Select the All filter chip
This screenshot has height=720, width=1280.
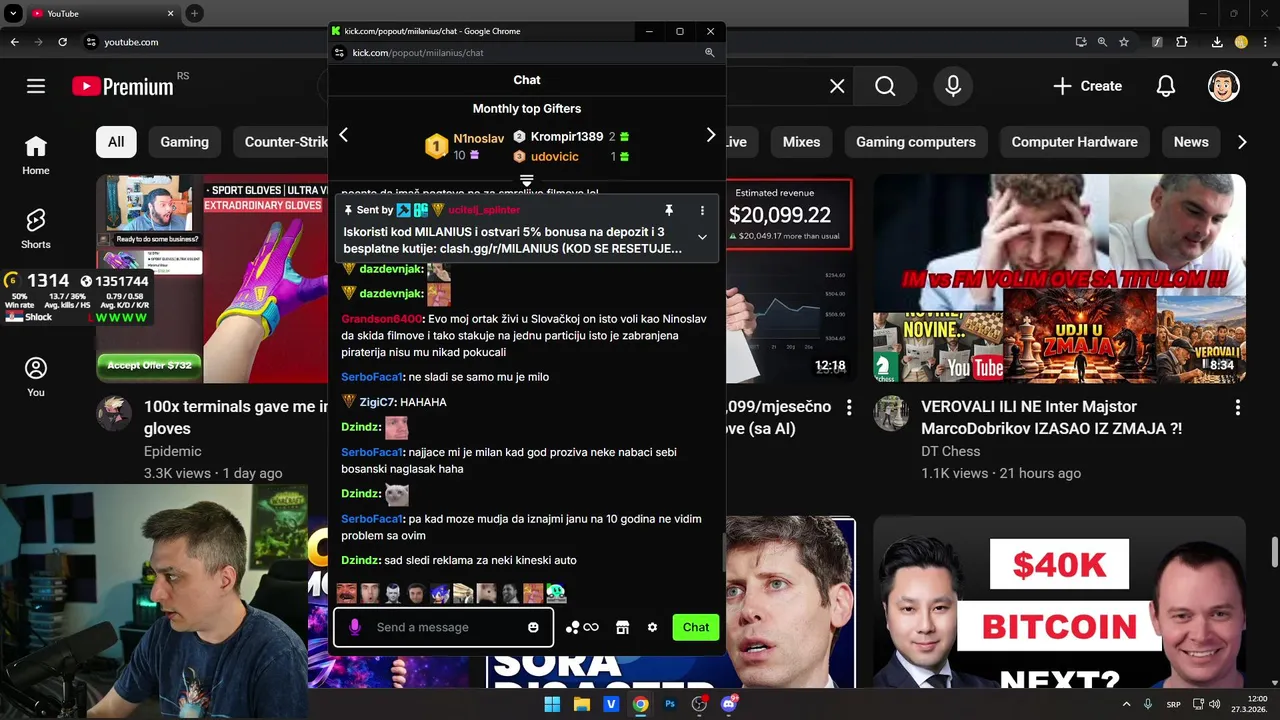pyautogui.click(x=116, y=142)
